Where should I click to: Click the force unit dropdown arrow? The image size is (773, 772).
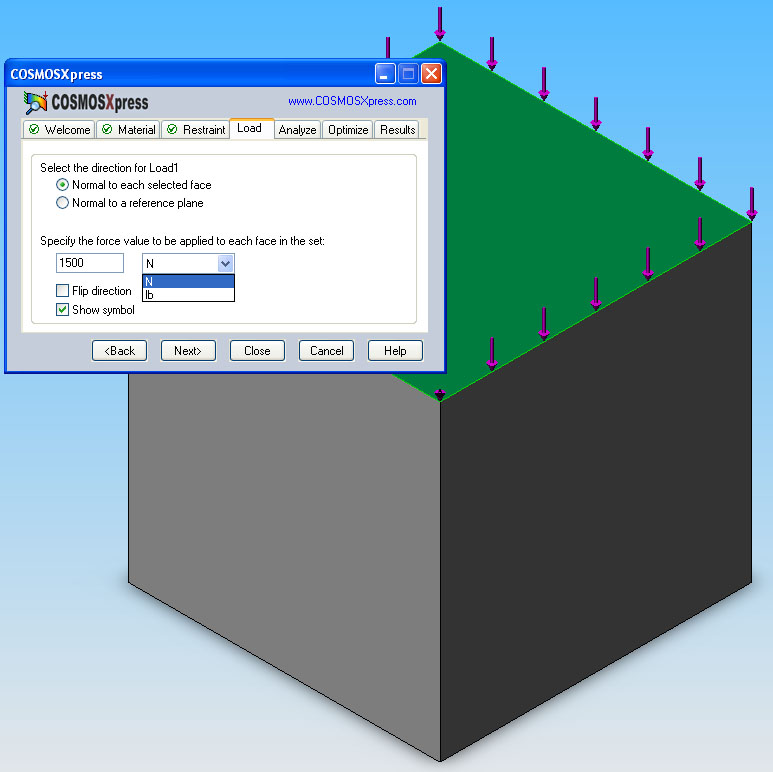click(x=225, y=263)
